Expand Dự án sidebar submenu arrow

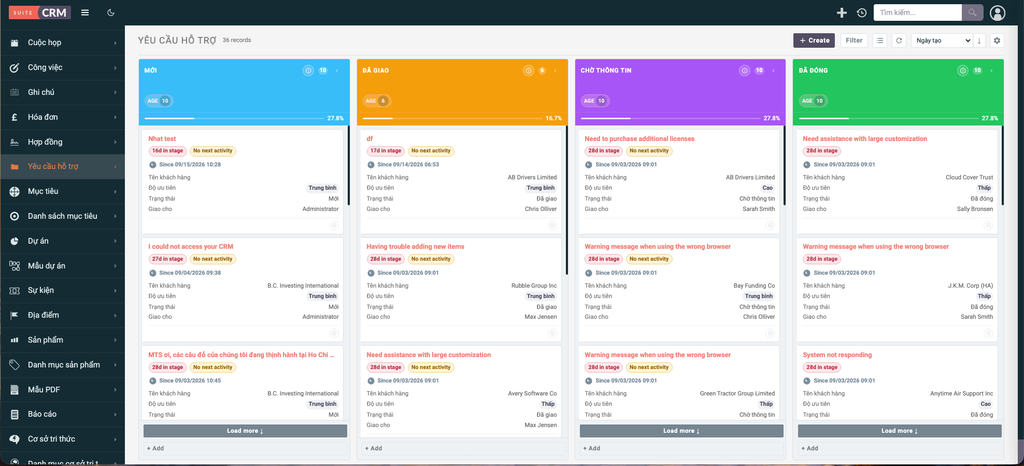(115, 241)
